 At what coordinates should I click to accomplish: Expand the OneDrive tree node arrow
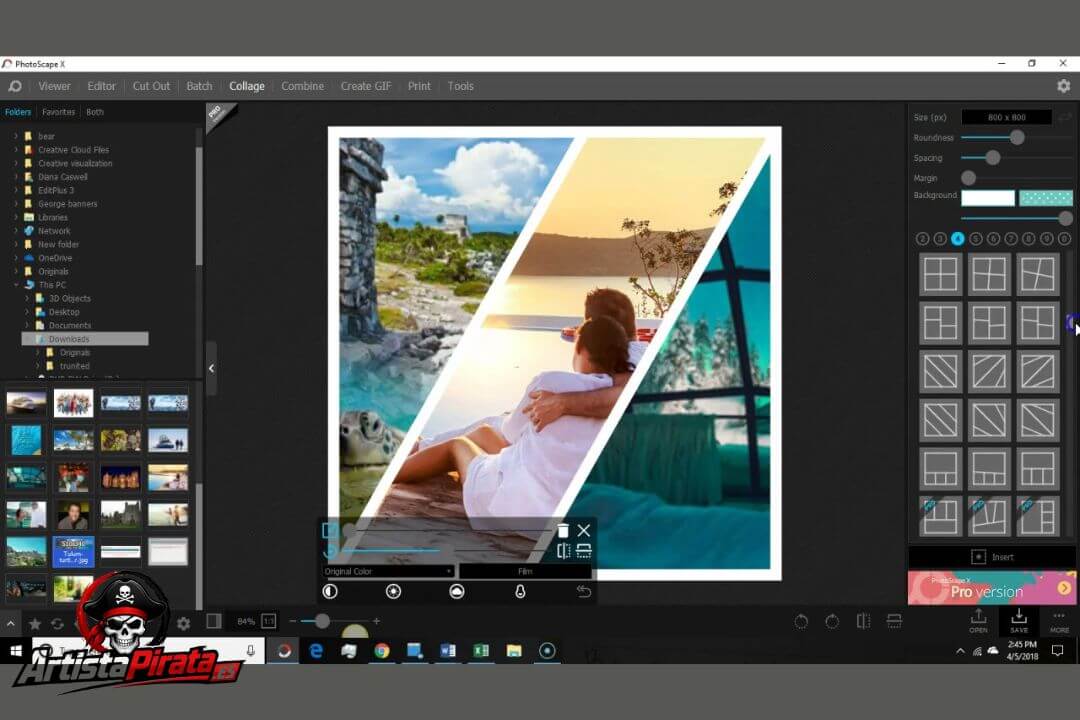[x=16, y=258]
